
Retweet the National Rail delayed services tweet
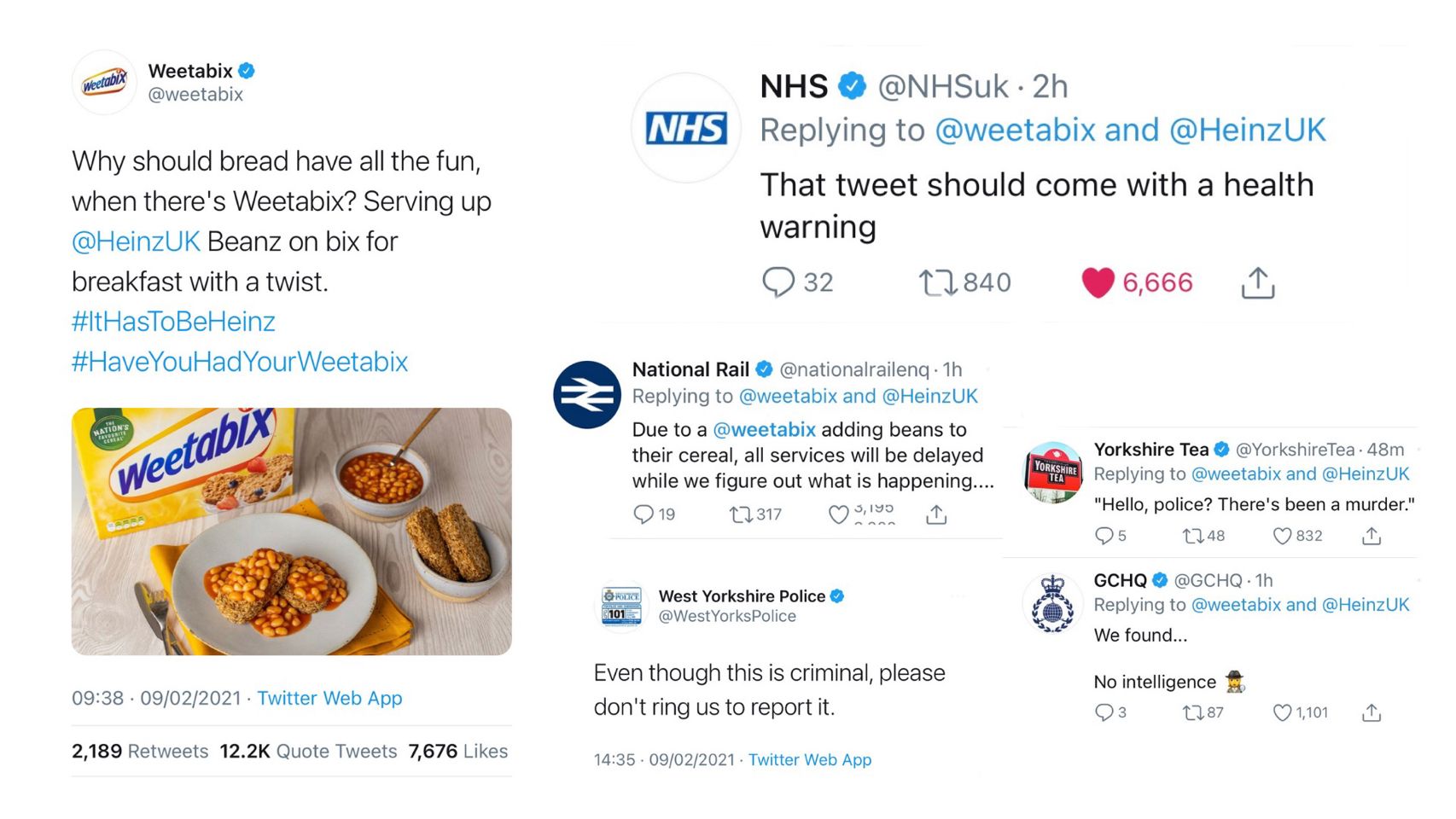coord(740,514)
